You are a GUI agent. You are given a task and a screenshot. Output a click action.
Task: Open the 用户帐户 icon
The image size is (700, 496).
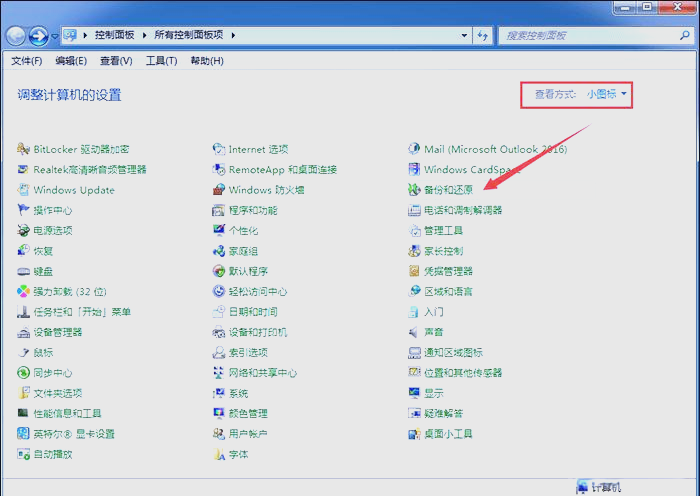(220, 434)
